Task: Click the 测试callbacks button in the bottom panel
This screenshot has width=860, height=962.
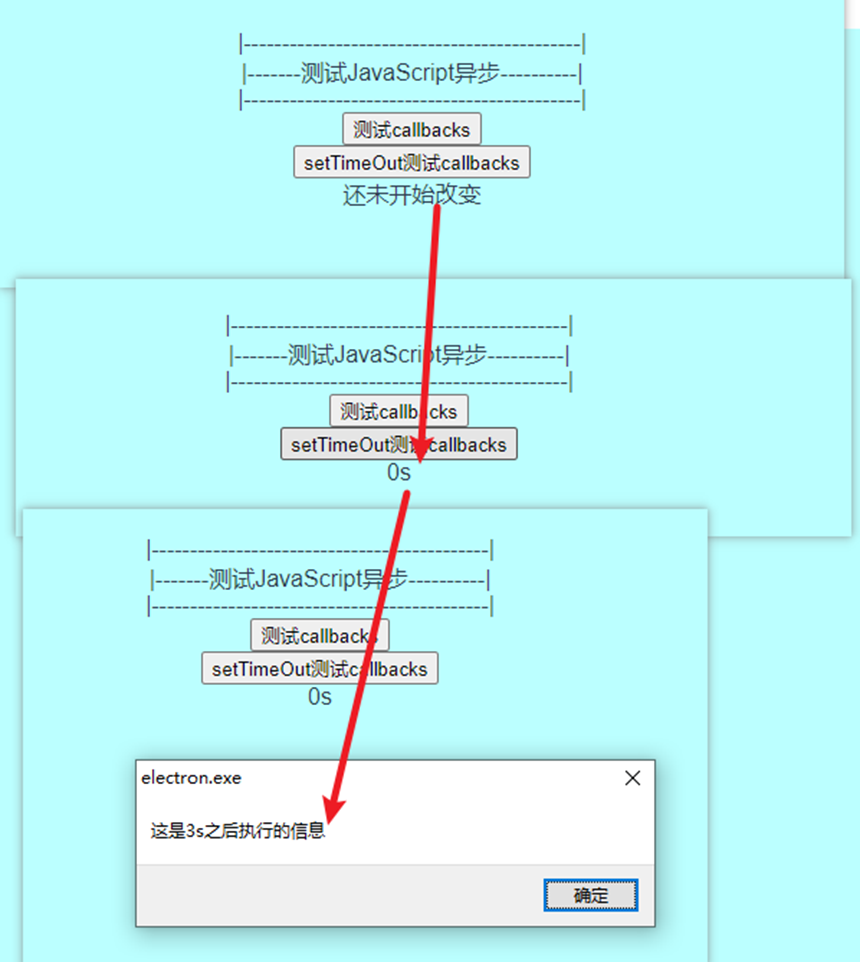Action: (x=318, y=634)
